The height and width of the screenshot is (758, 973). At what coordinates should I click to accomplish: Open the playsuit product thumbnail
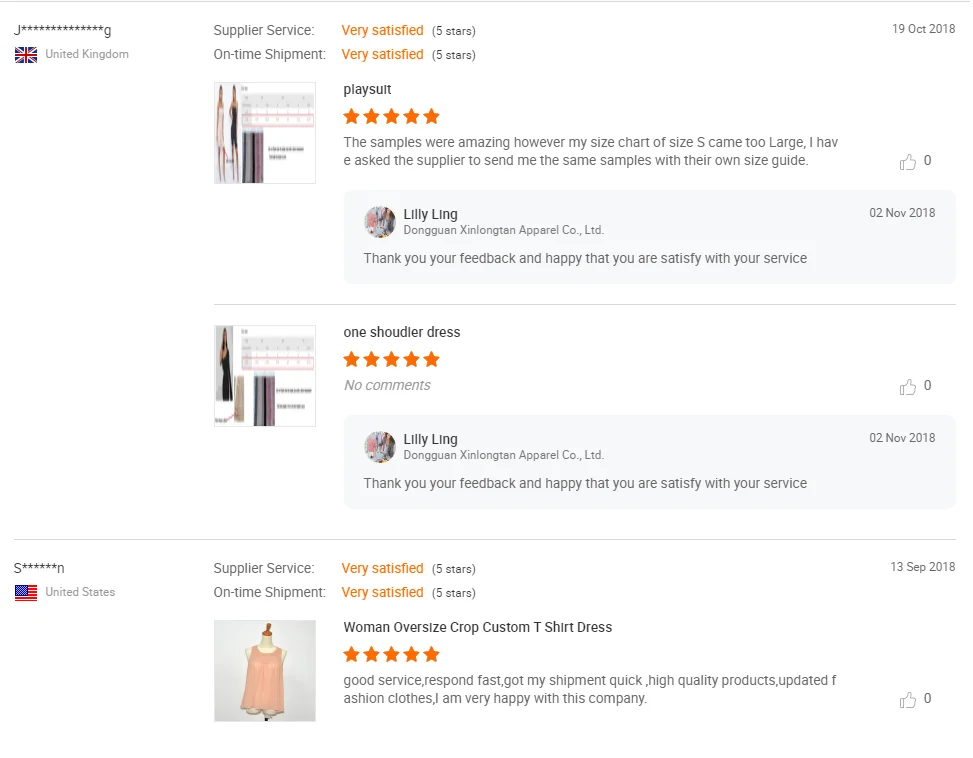pyautogui.click(x=265, y=133)
